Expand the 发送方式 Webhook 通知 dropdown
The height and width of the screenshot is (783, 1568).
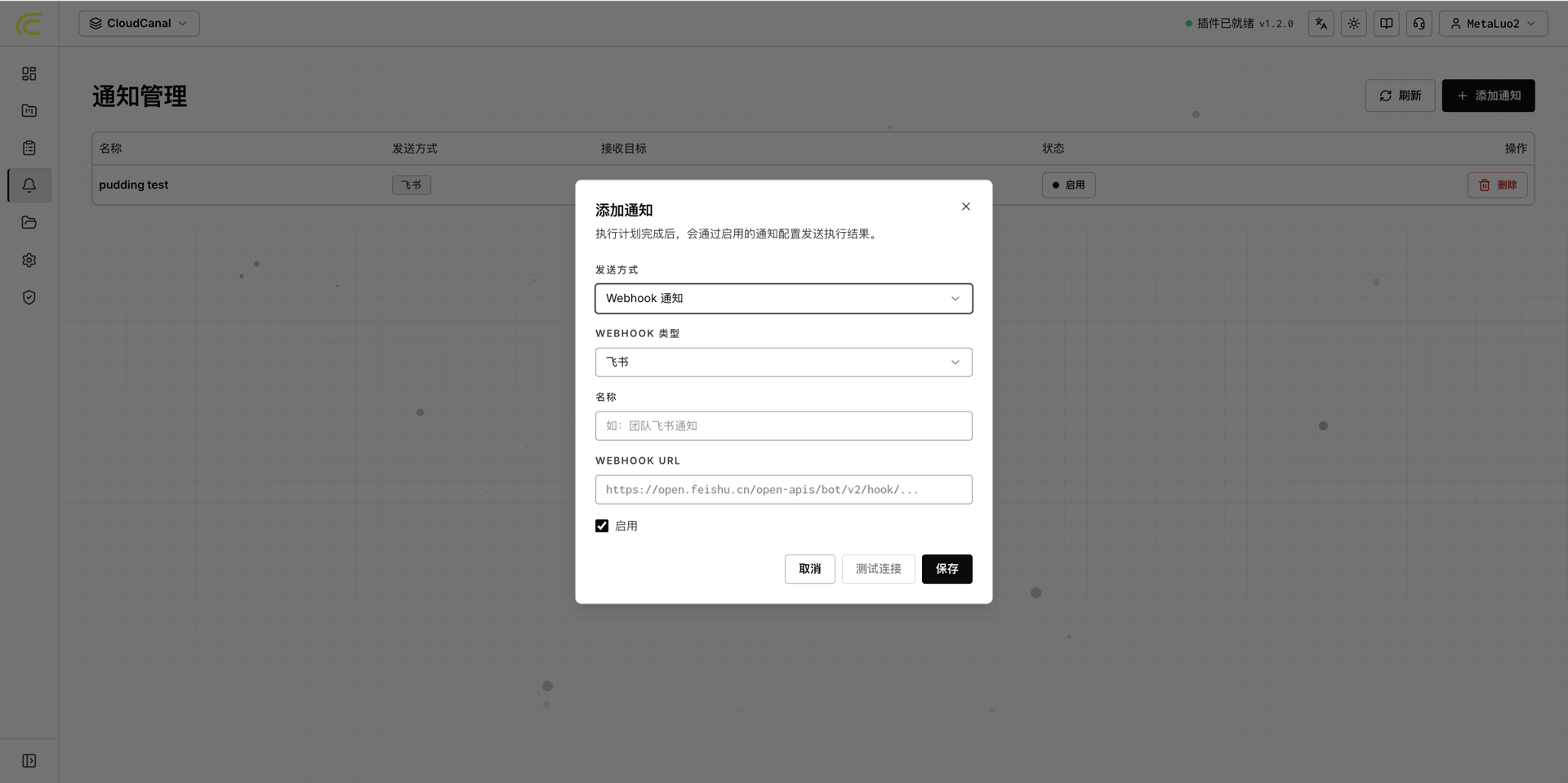coord(784,299)
